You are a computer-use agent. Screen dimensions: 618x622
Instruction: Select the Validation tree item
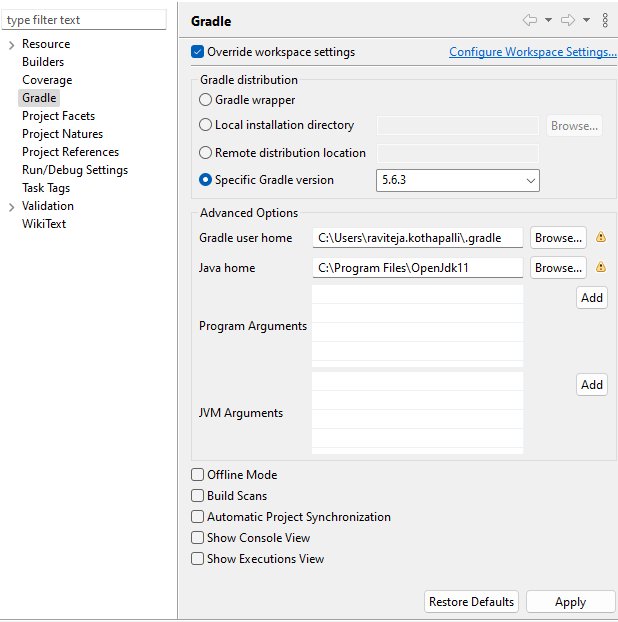(x=48, y=205)
